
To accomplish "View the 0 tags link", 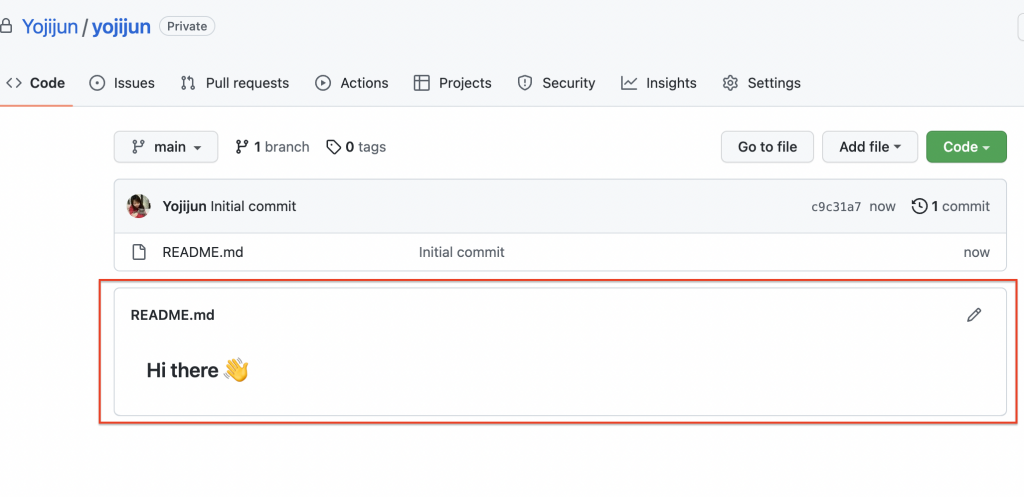I will [356, 147].
